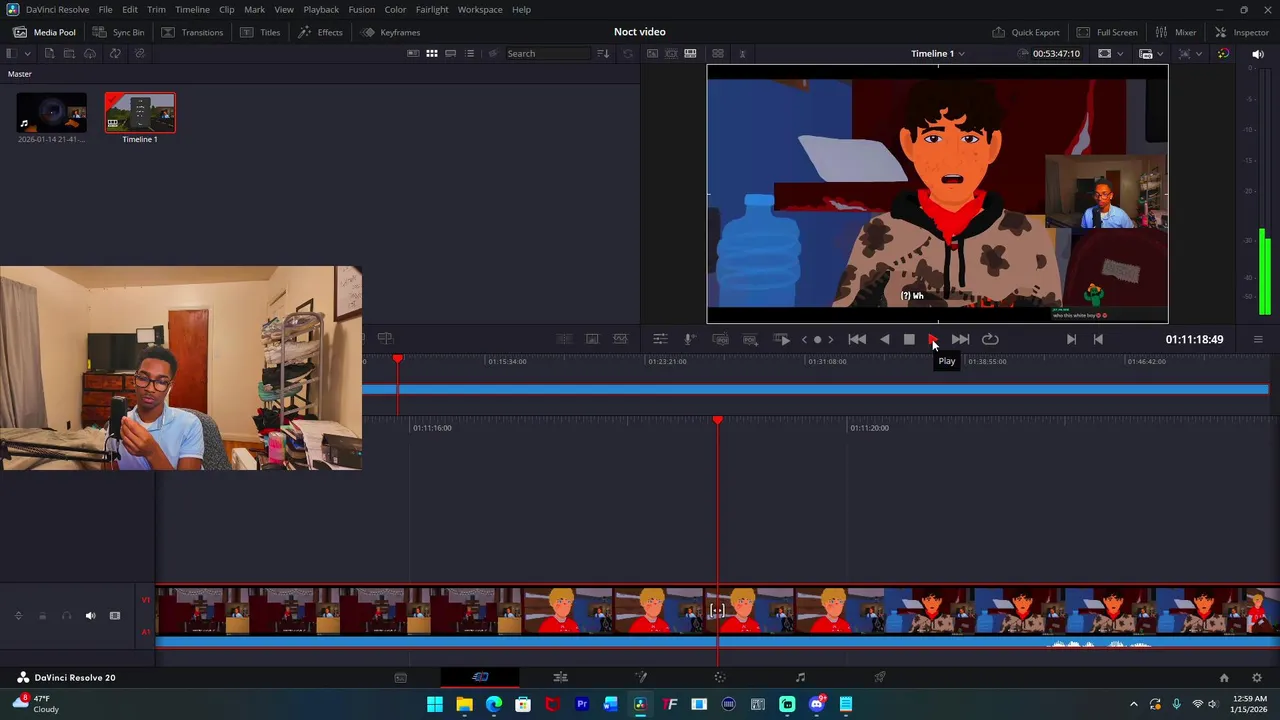Open the project manager home icon

coord(1224,677)
